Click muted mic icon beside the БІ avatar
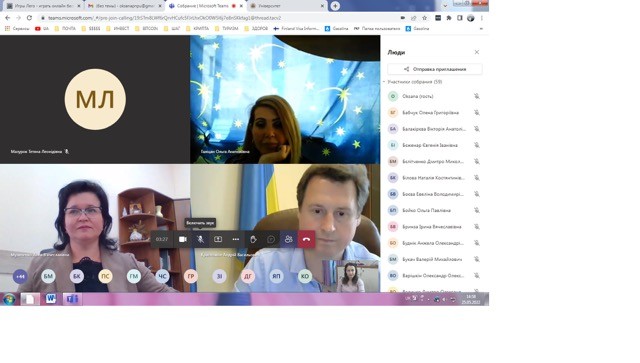Viewport: 640px width, 363px height. coord(476,145)
